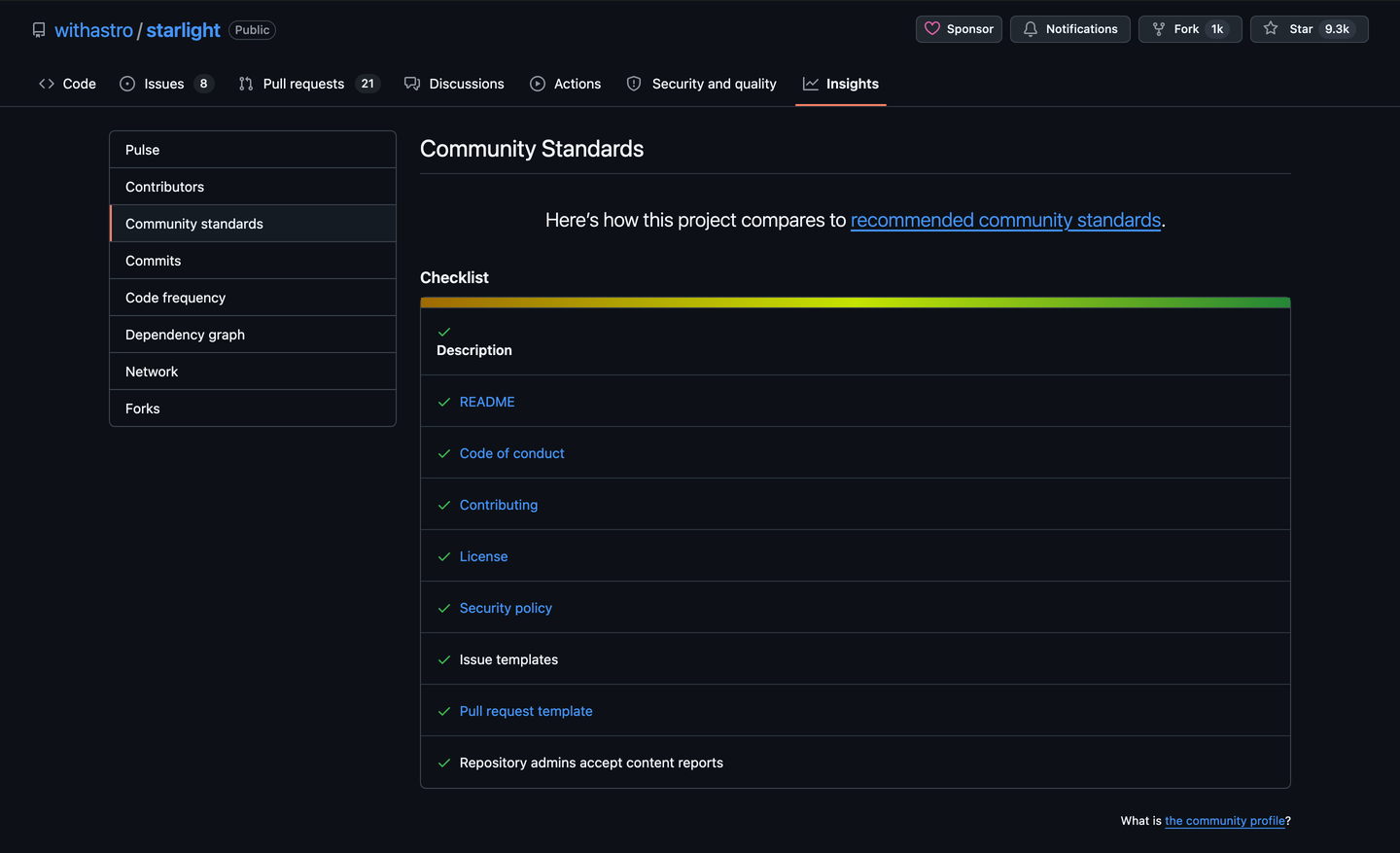
Task: Open the Code of conduct link
Action: click(x=511, y=453)
